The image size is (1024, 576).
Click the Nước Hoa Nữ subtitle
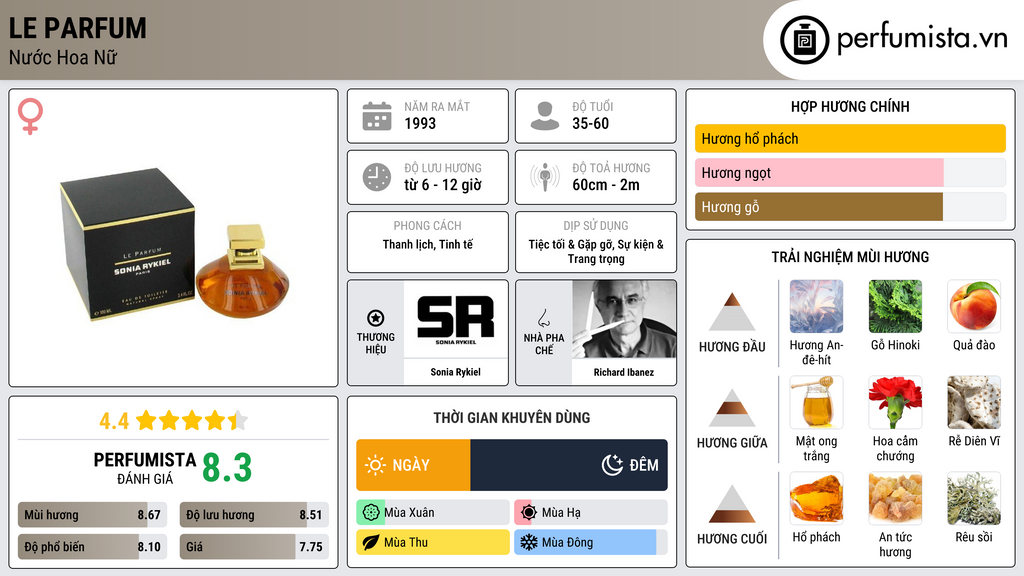coord(63,57)
